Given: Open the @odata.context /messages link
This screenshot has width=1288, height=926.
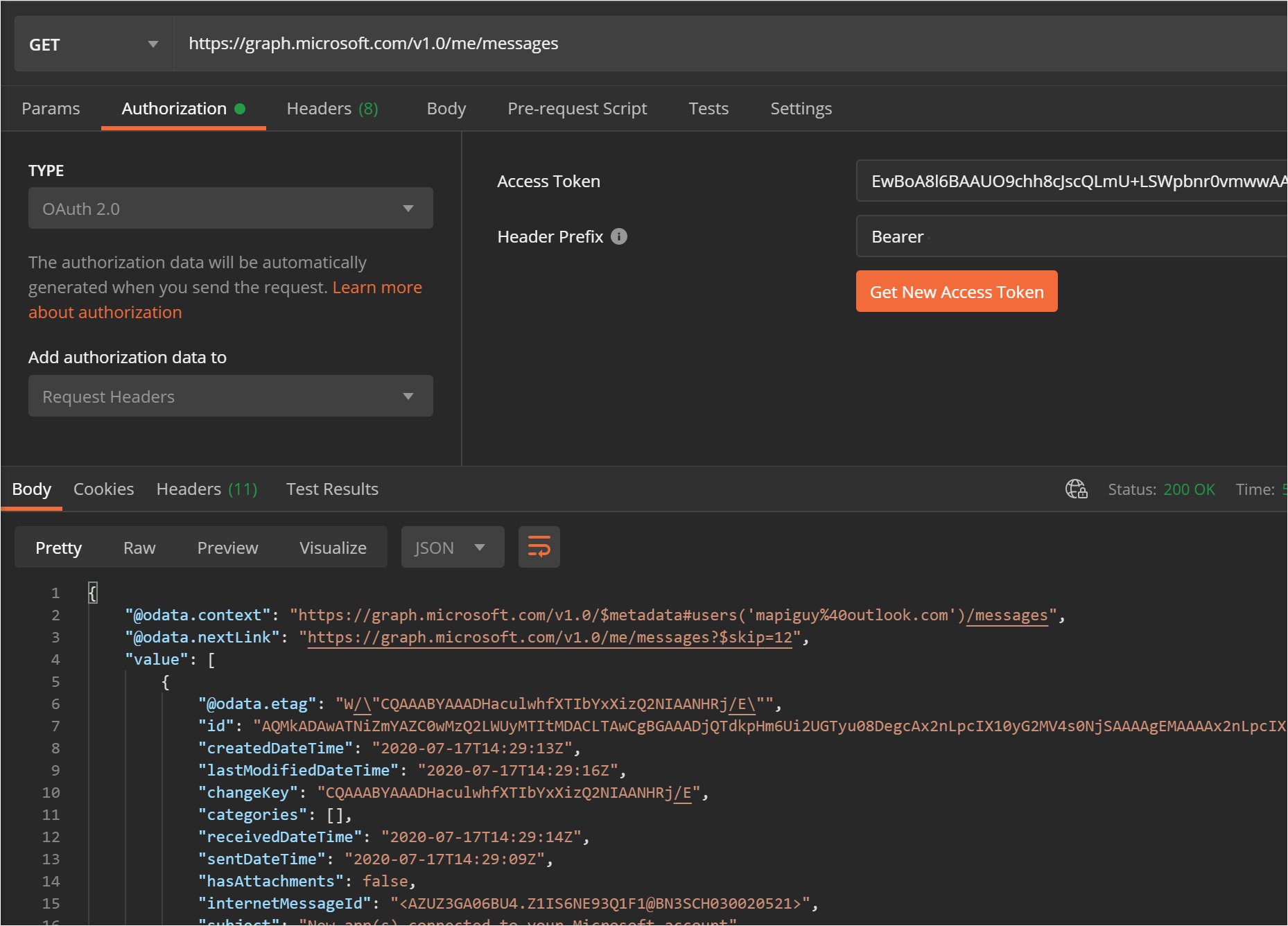Looking at the screenshot, I should (1007, 615).
